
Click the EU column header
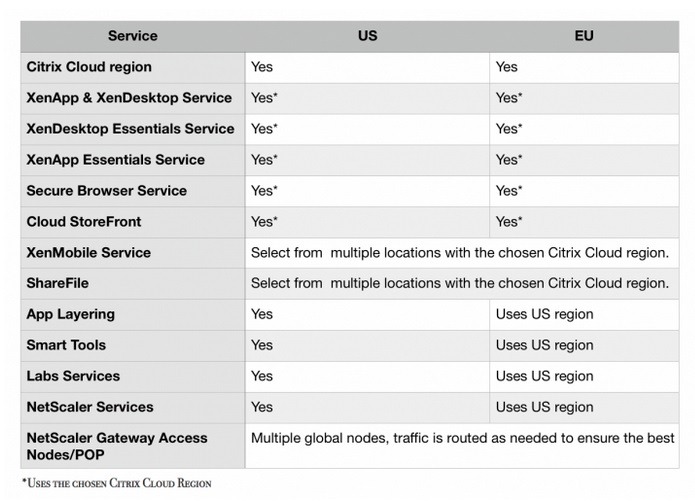coord(584,35)
